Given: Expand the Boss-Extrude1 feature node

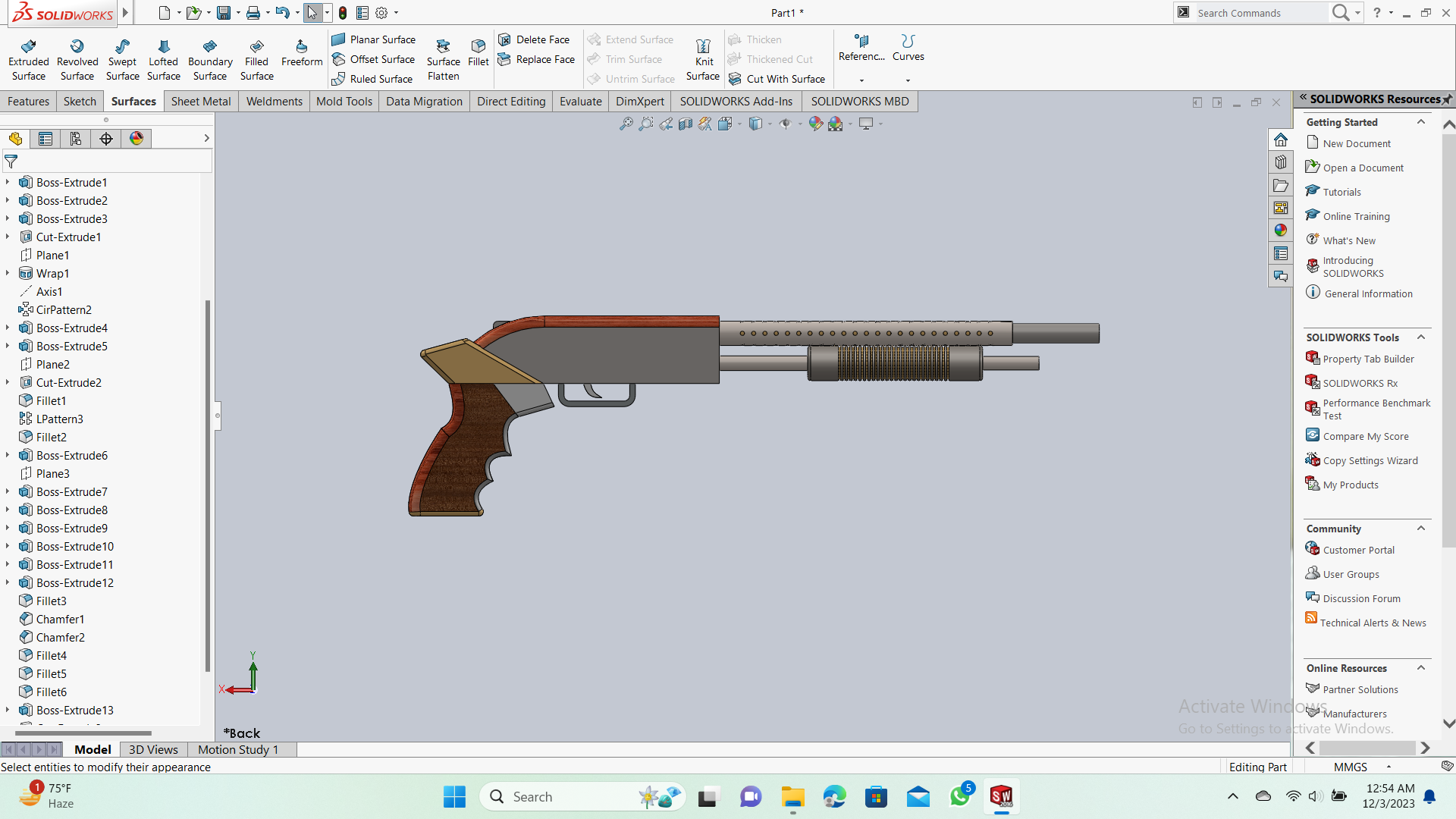Looking at the screenshot, I should click(x=8, y=182).
